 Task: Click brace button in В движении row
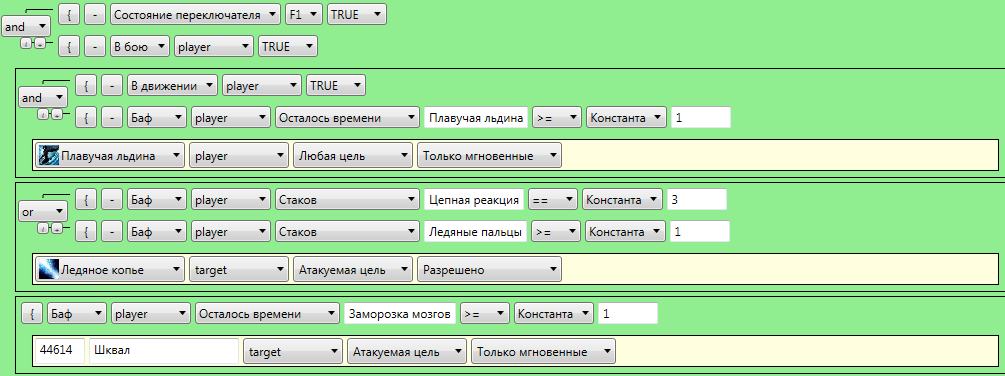tap(86, 85)
